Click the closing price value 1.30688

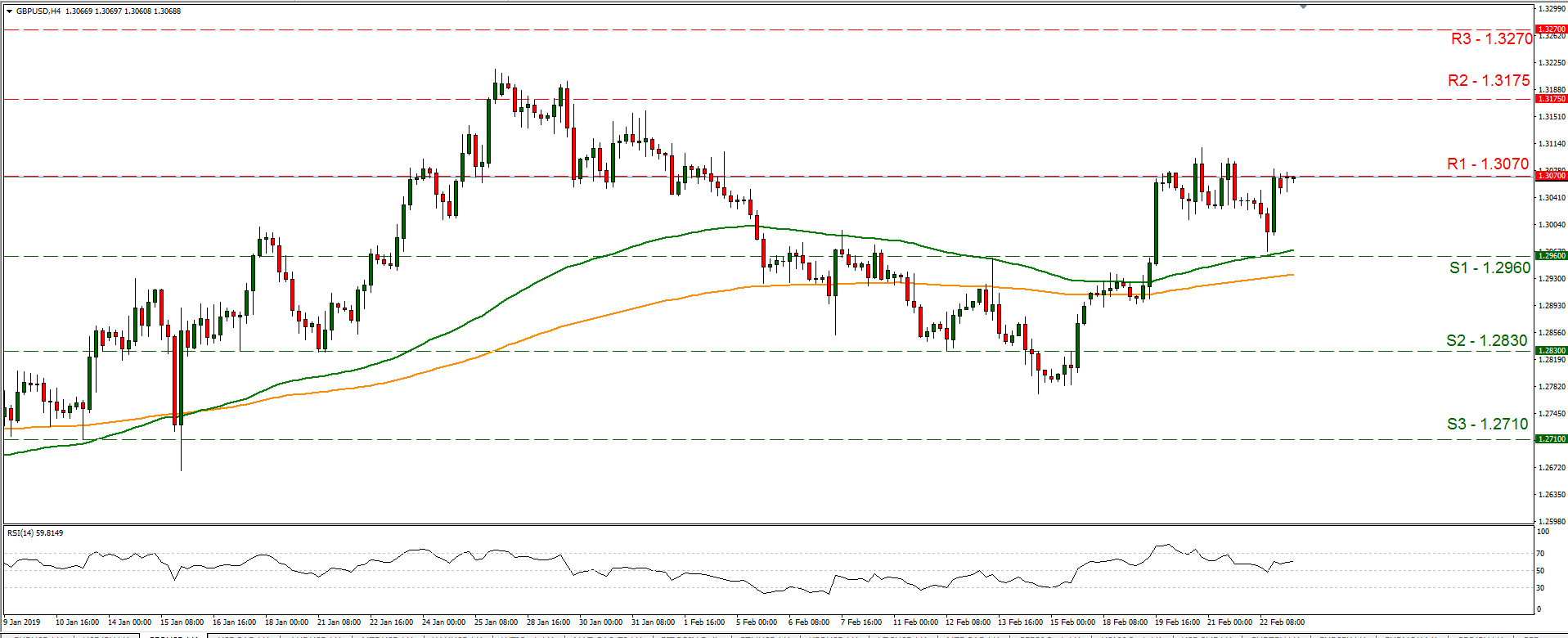coord(168,11)
